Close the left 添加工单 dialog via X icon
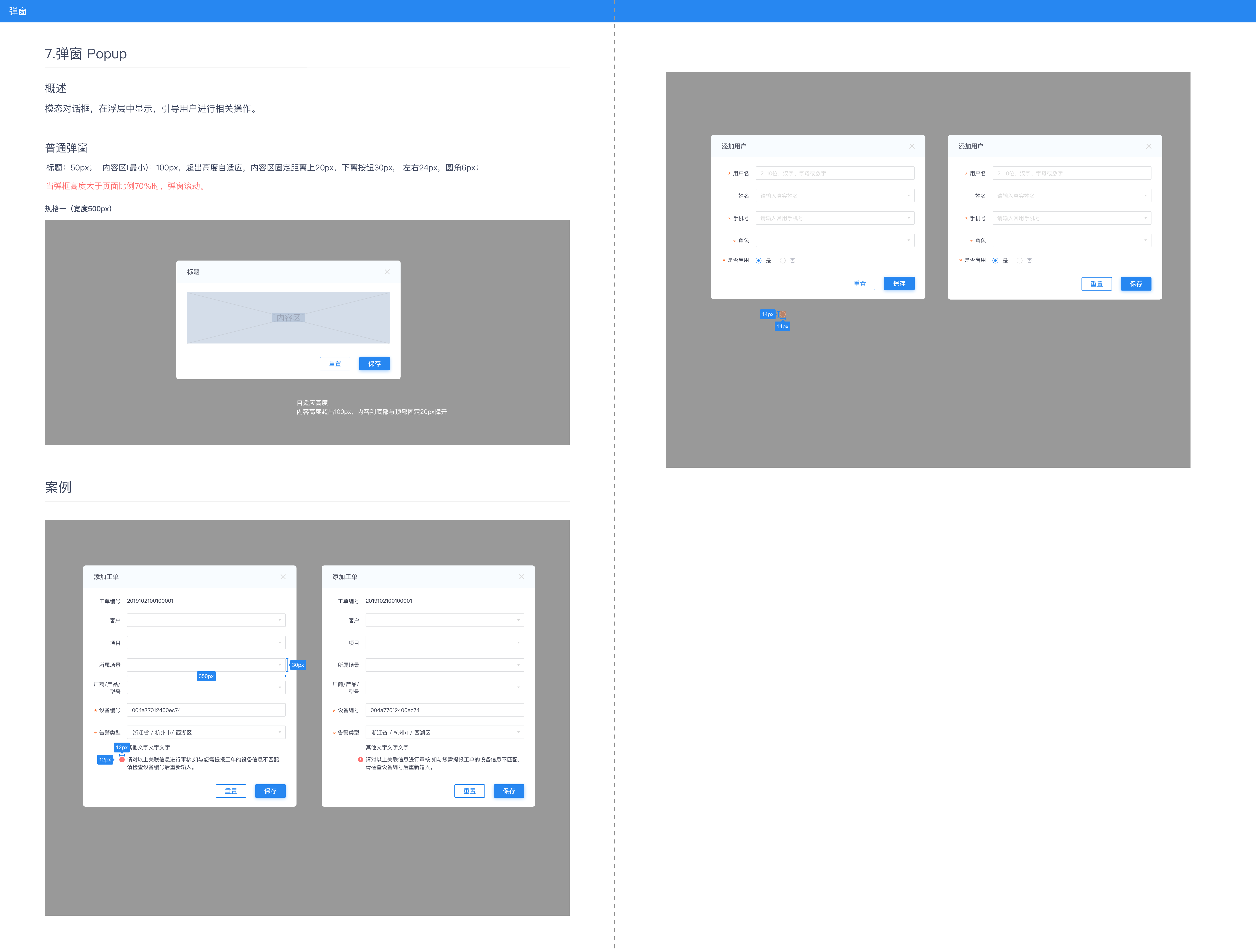Image resolution: width=1256 pixels, height=952 pixels. [x=283, y=577]
